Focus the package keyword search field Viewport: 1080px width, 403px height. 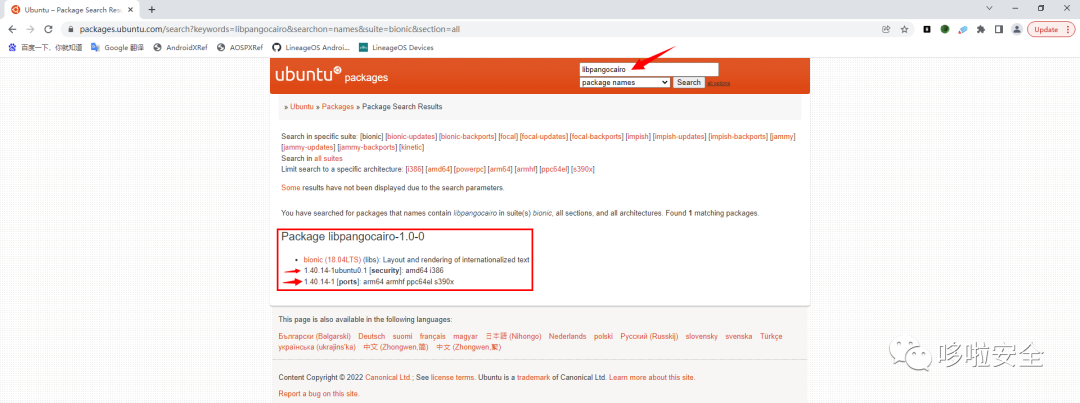[649, 70]
